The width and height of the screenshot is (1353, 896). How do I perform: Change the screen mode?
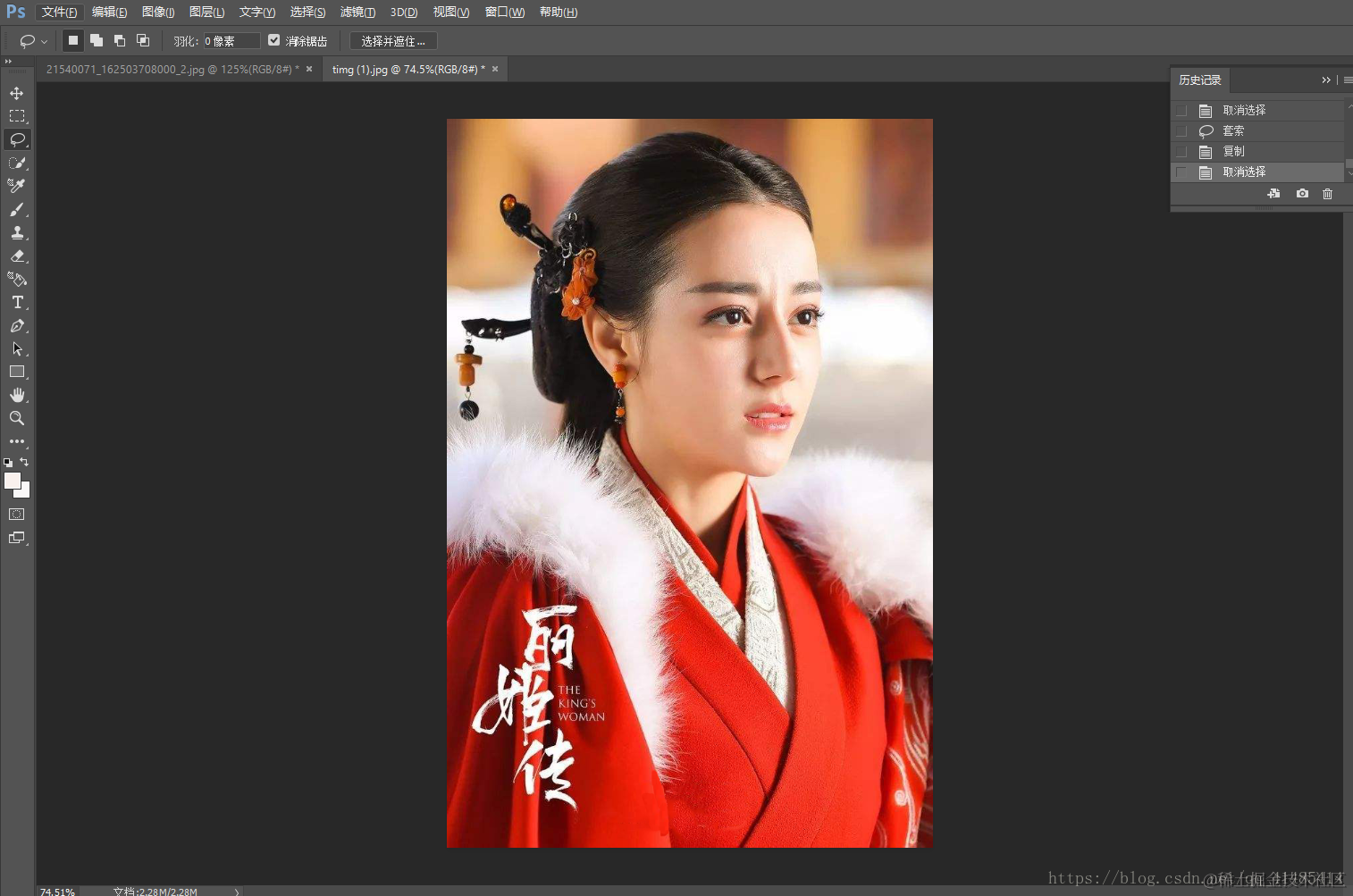coord(17,538)
